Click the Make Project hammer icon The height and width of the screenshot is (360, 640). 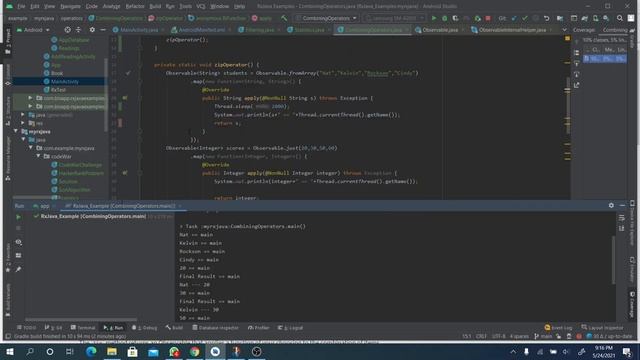[x=284, y=18]
